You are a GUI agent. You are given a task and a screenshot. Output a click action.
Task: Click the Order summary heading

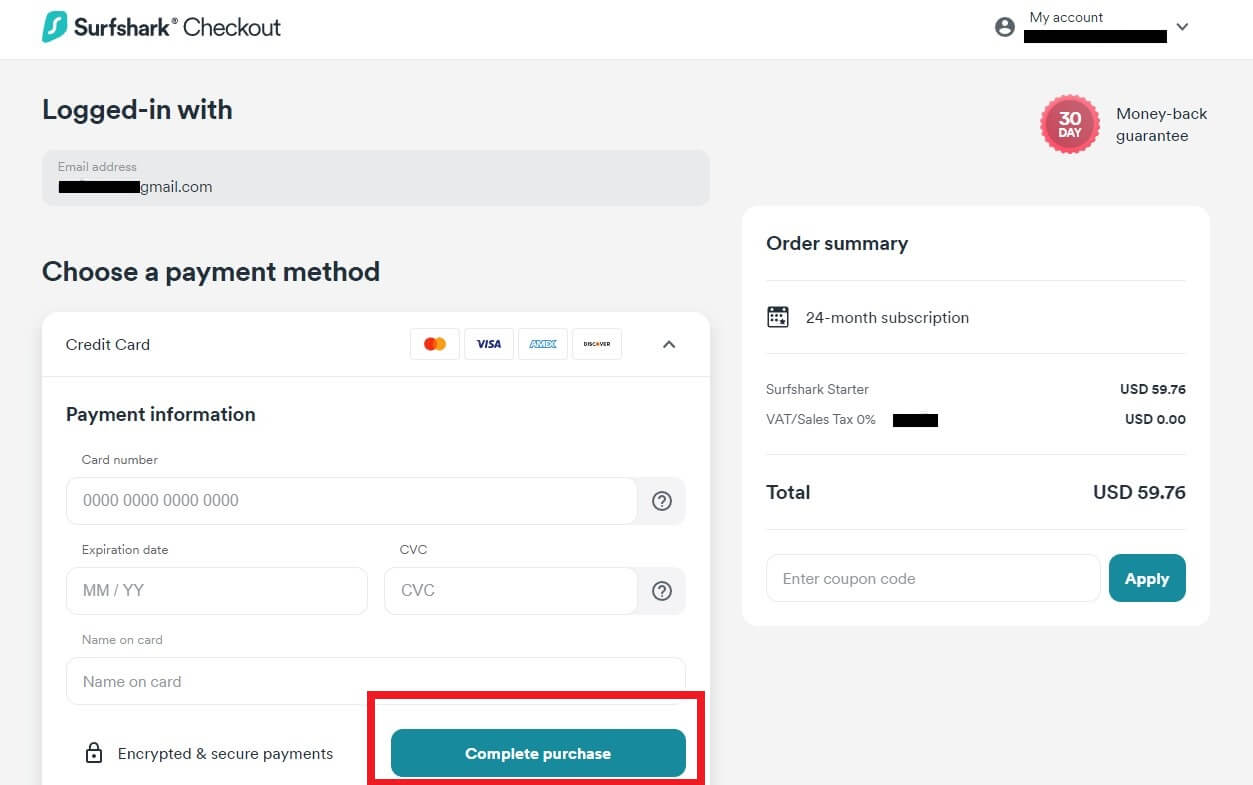837,243
